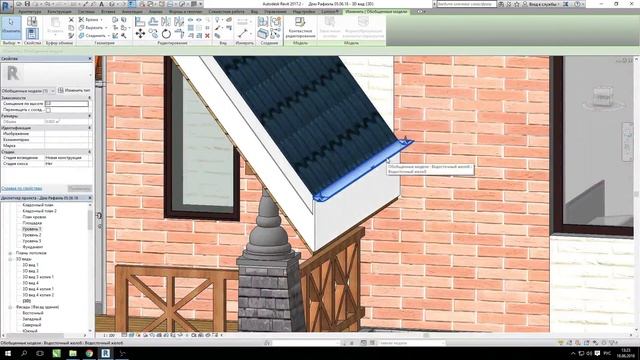Open the Вставка ribbon tab

coord(108,12)
